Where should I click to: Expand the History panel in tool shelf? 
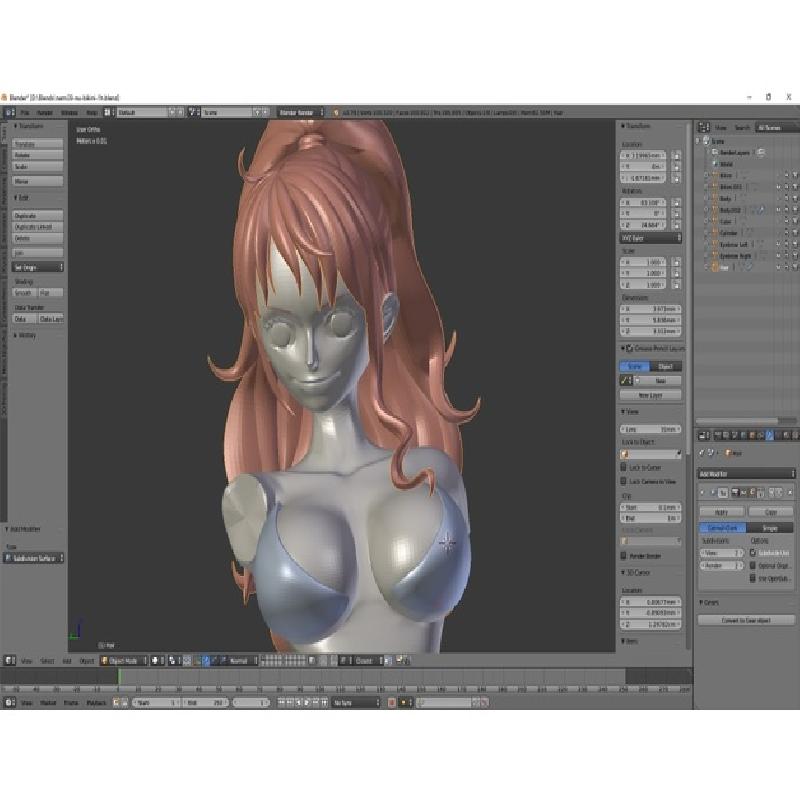pos(25,336)
